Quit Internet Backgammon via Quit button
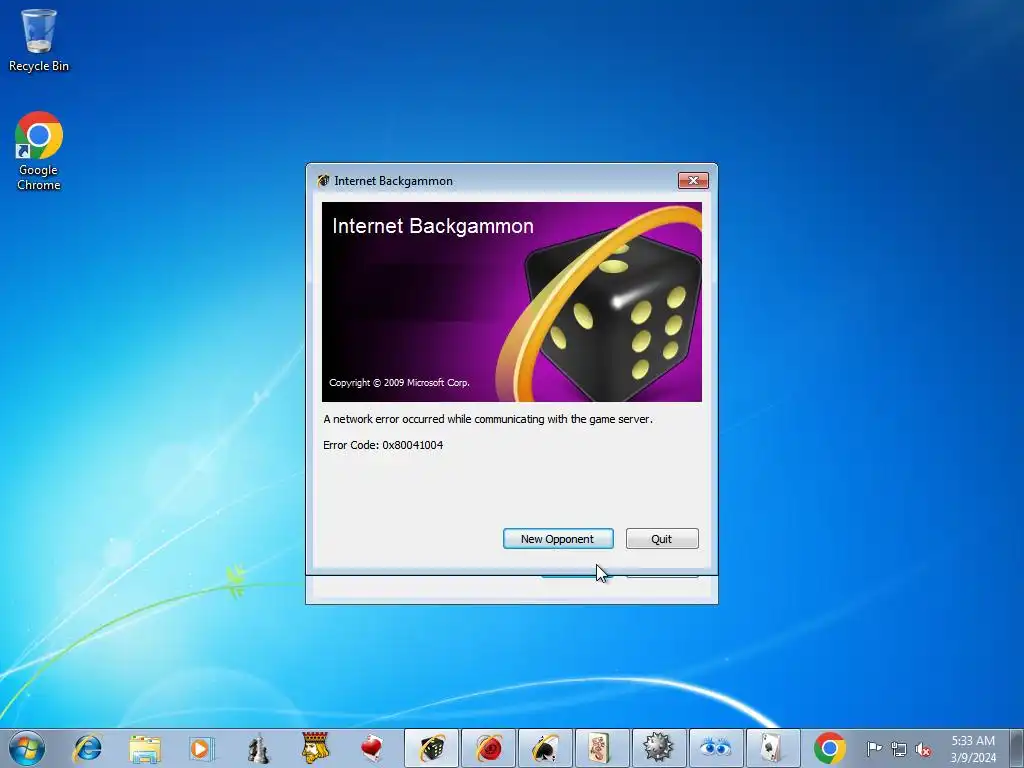The image size is (1024, 768). [662, 539]
